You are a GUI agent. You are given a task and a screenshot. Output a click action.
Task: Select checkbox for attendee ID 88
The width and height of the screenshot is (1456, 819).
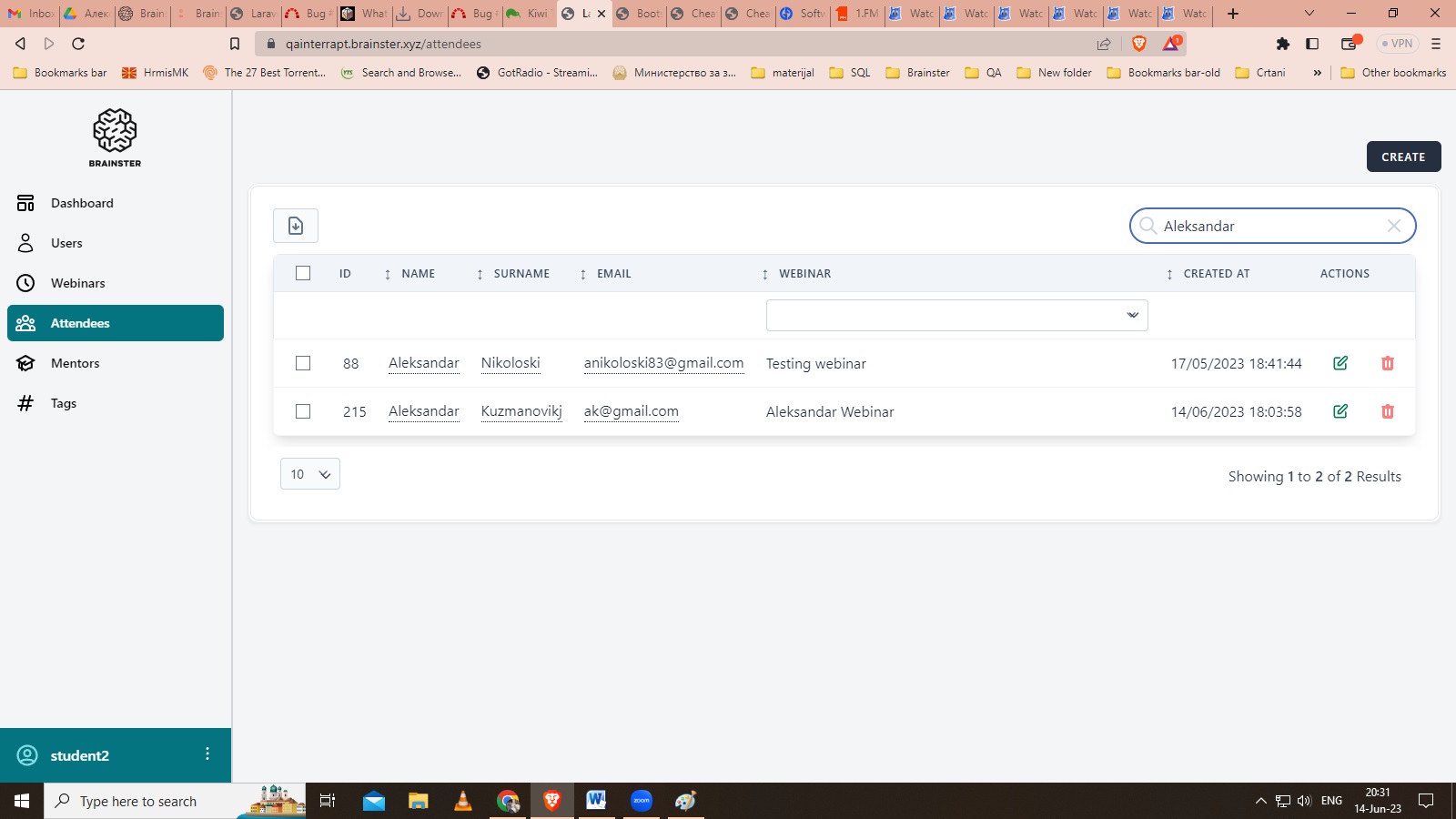303,363
